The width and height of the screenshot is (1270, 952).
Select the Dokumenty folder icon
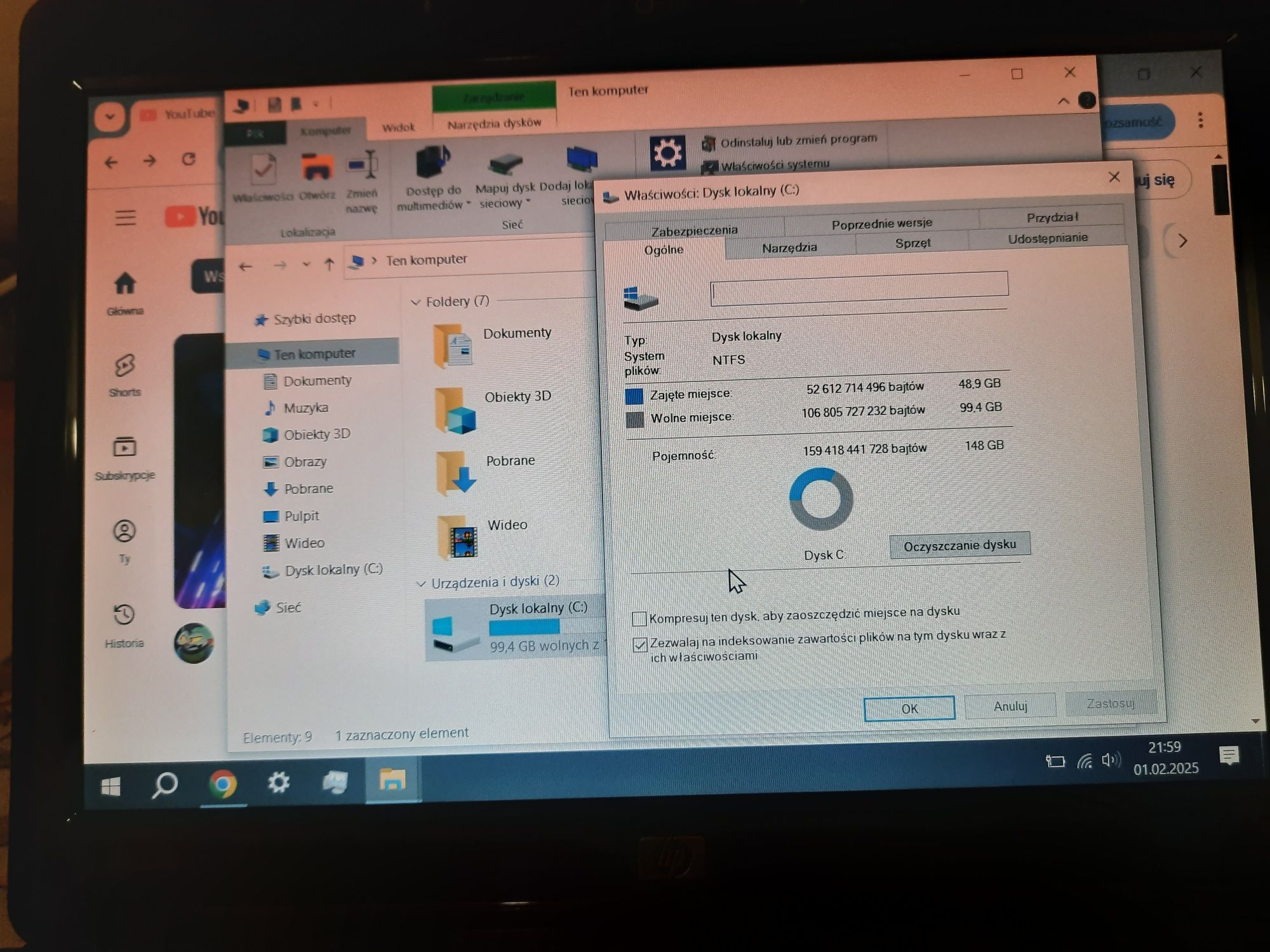[453, 346]
